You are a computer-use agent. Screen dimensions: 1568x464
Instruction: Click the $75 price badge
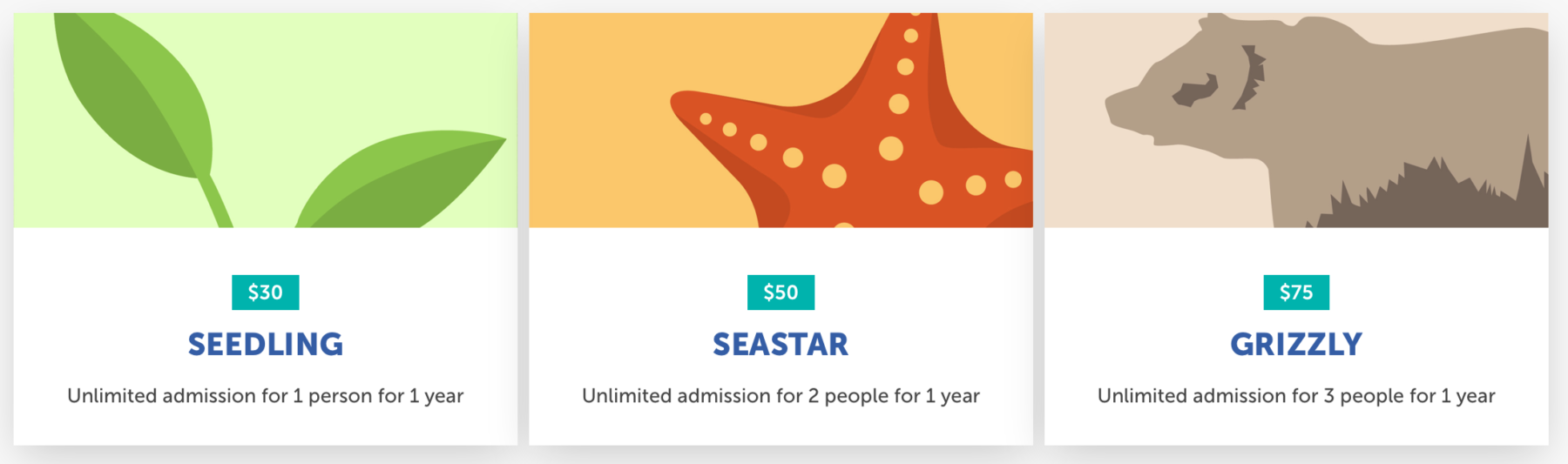(x=1296, y=293)
